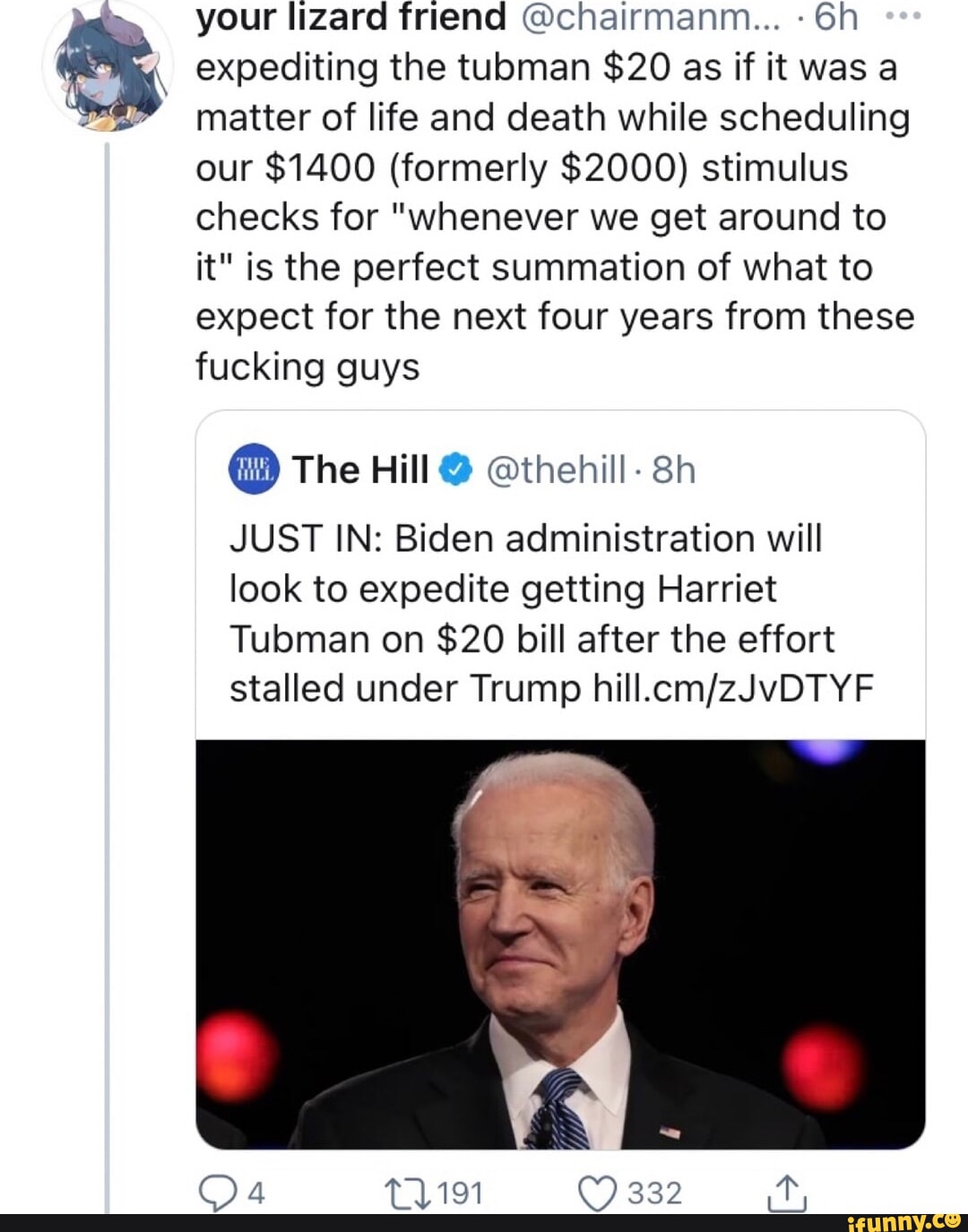This screenshot has height=1232, width=968.
Task: Open the @thehill handle
Action: click(556, 470)
